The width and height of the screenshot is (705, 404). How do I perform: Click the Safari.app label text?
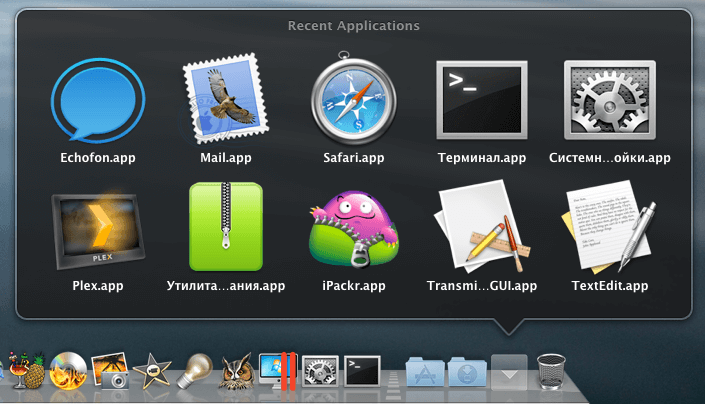(353, 158)
